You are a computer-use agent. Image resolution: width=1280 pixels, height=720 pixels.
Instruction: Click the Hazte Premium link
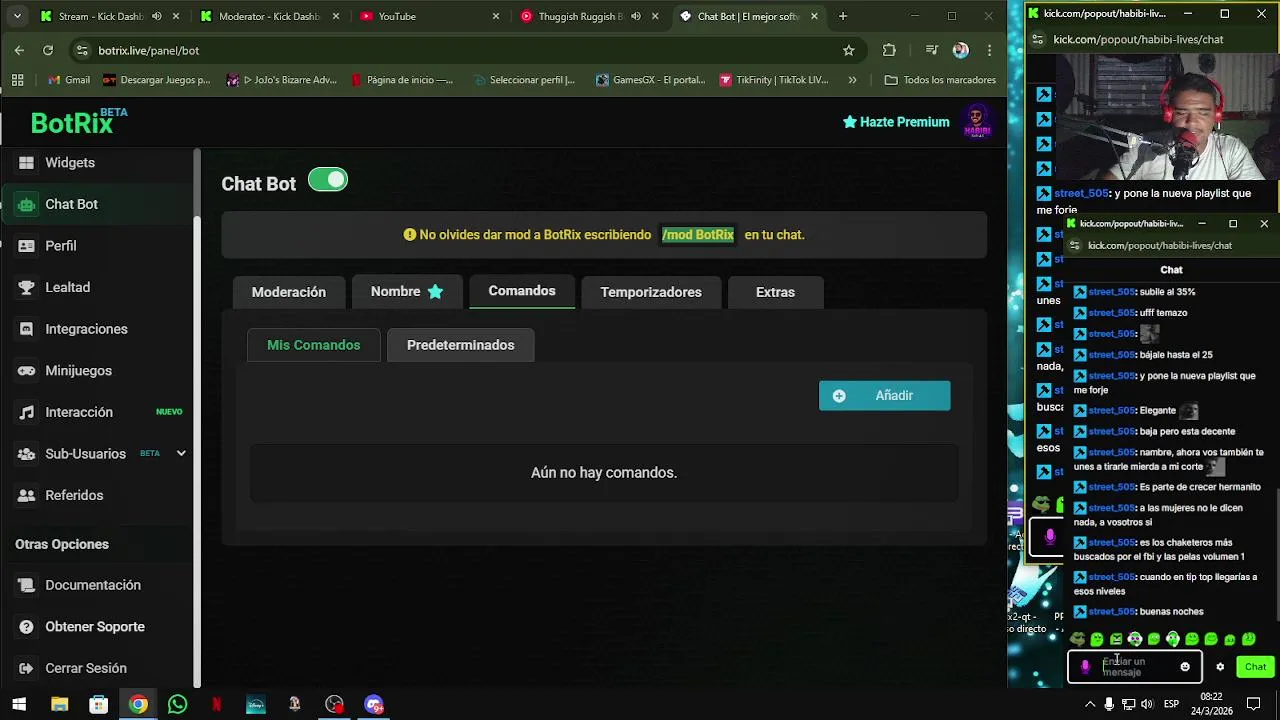pyautogui.click(x=896, y=122)
